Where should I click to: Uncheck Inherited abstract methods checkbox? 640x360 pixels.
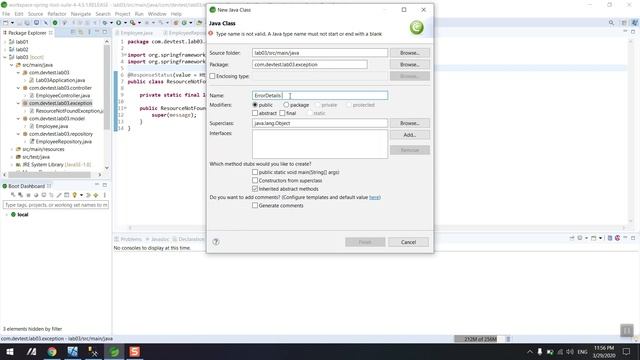coord(255,189)
